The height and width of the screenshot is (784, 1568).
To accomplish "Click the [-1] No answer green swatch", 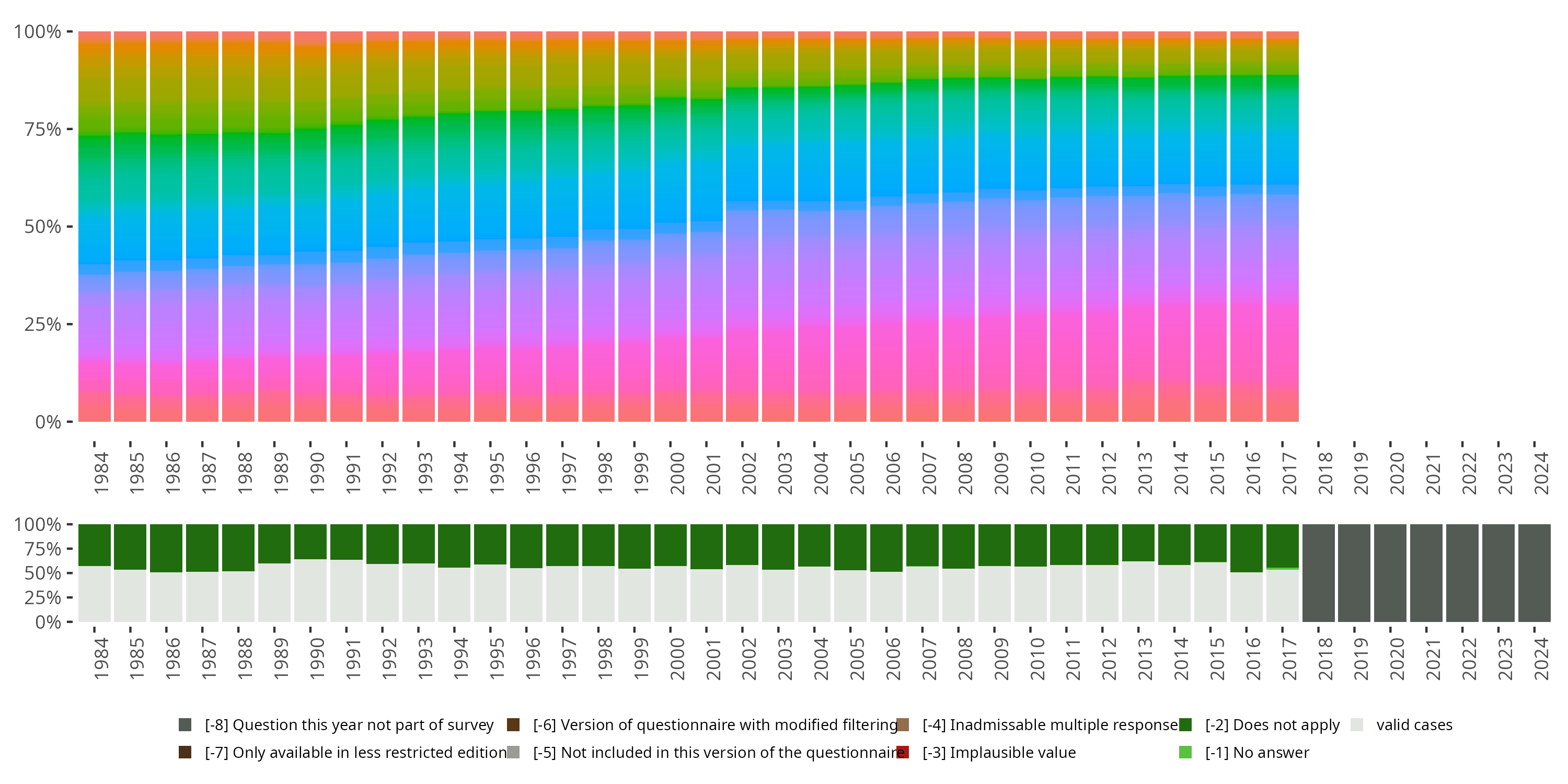I will (1185, 752).
